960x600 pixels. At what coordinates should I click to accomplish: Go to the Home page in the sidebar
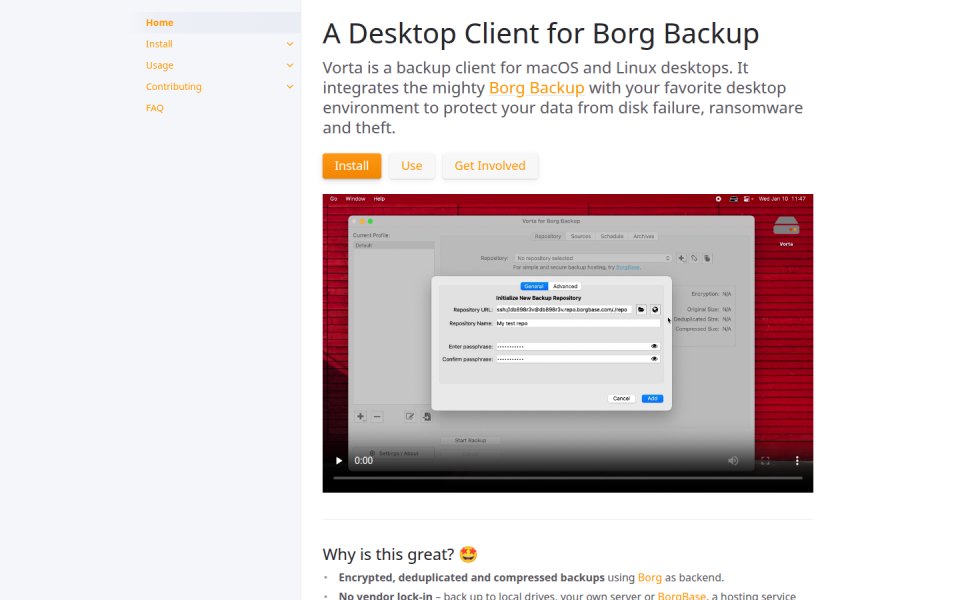159,23
